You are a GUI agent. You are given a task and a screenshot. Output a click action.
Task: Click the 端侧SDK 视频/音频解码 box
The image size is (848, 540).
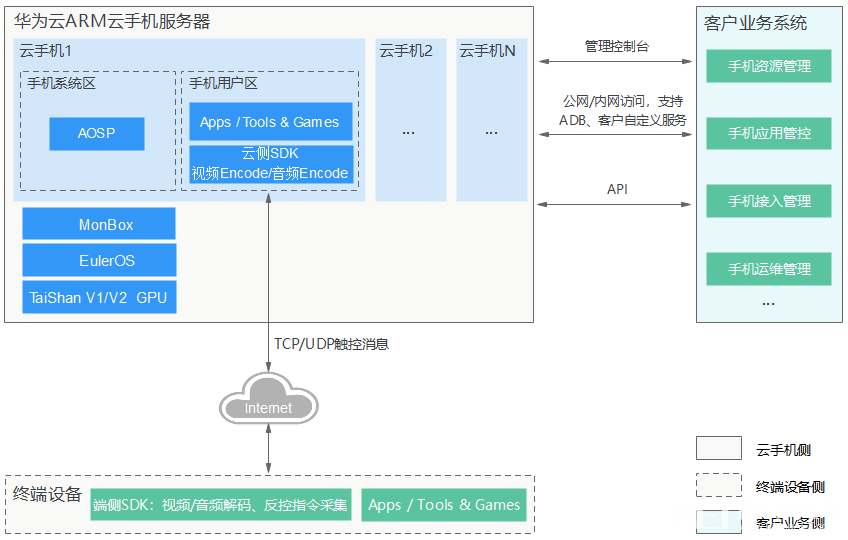(x=221, y=505)
